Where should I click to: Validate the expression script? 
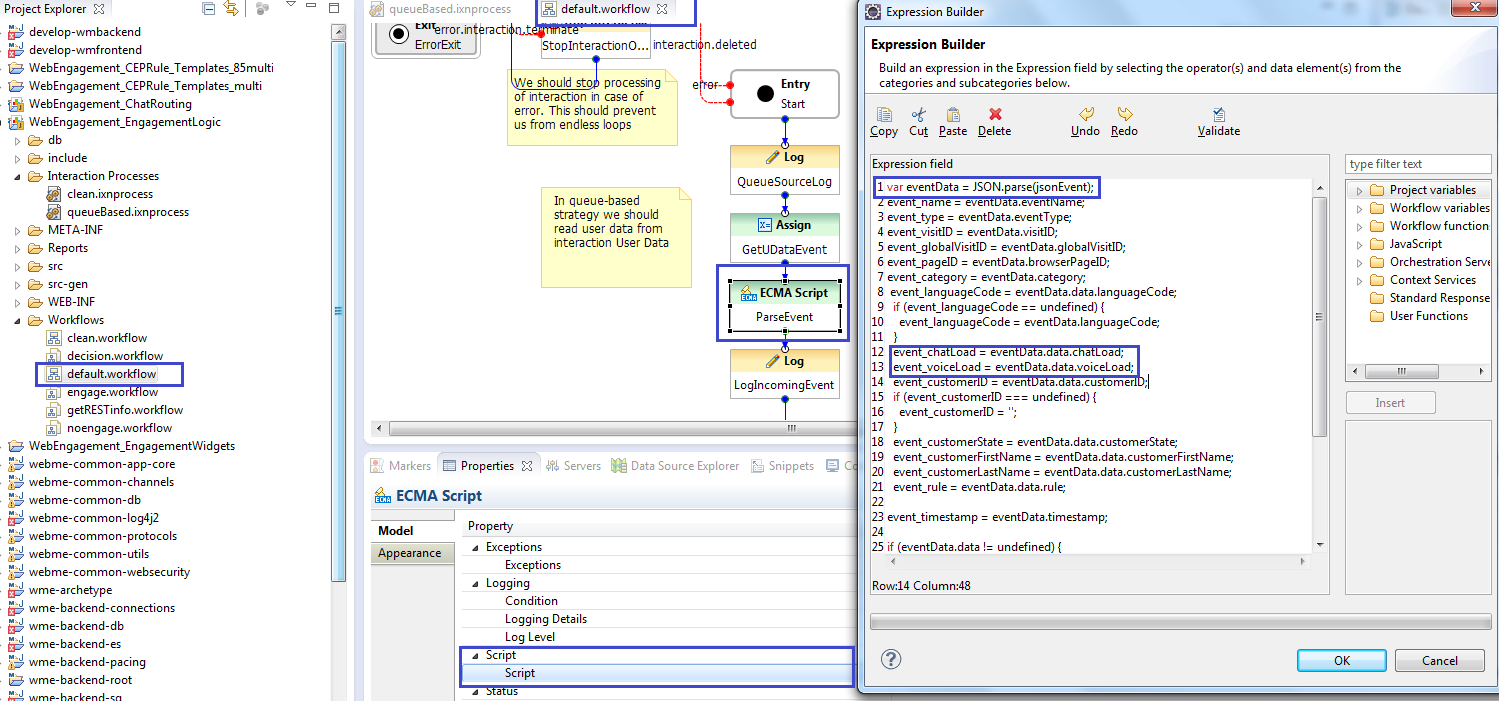coord(1218,115)
